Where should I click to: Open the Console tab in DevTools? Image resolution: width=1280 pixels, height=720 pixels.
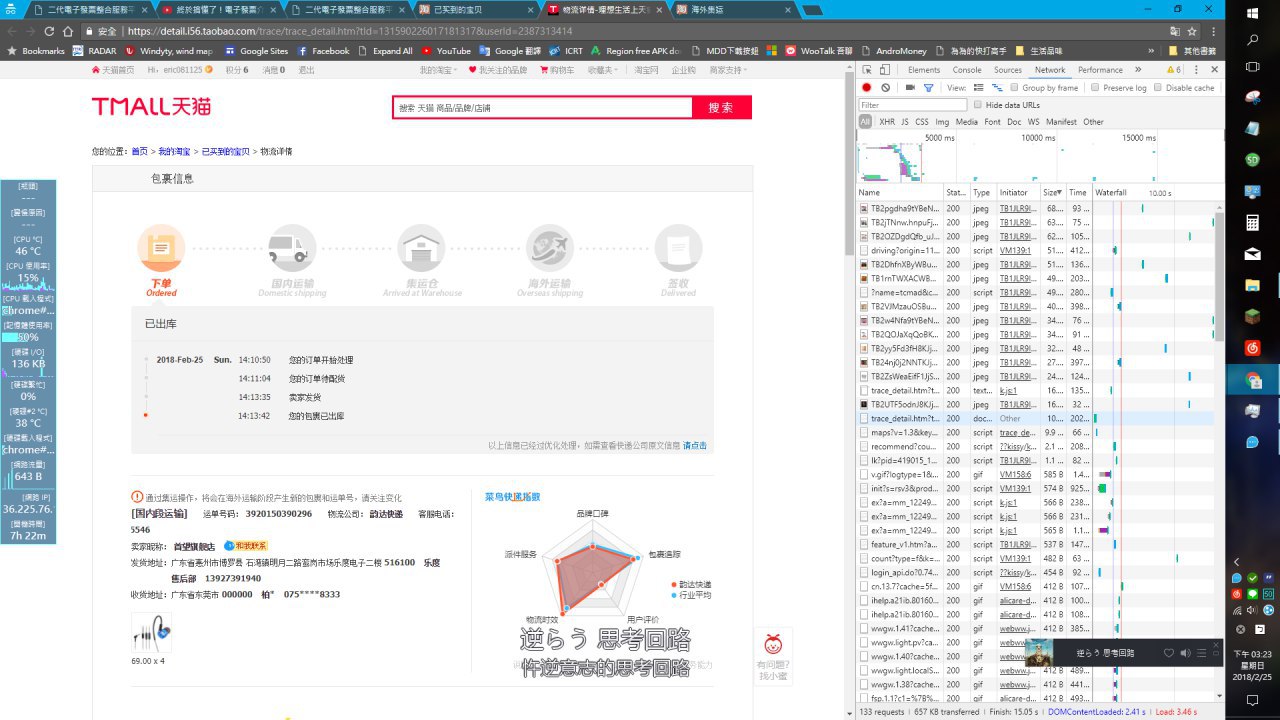point(967,70)
